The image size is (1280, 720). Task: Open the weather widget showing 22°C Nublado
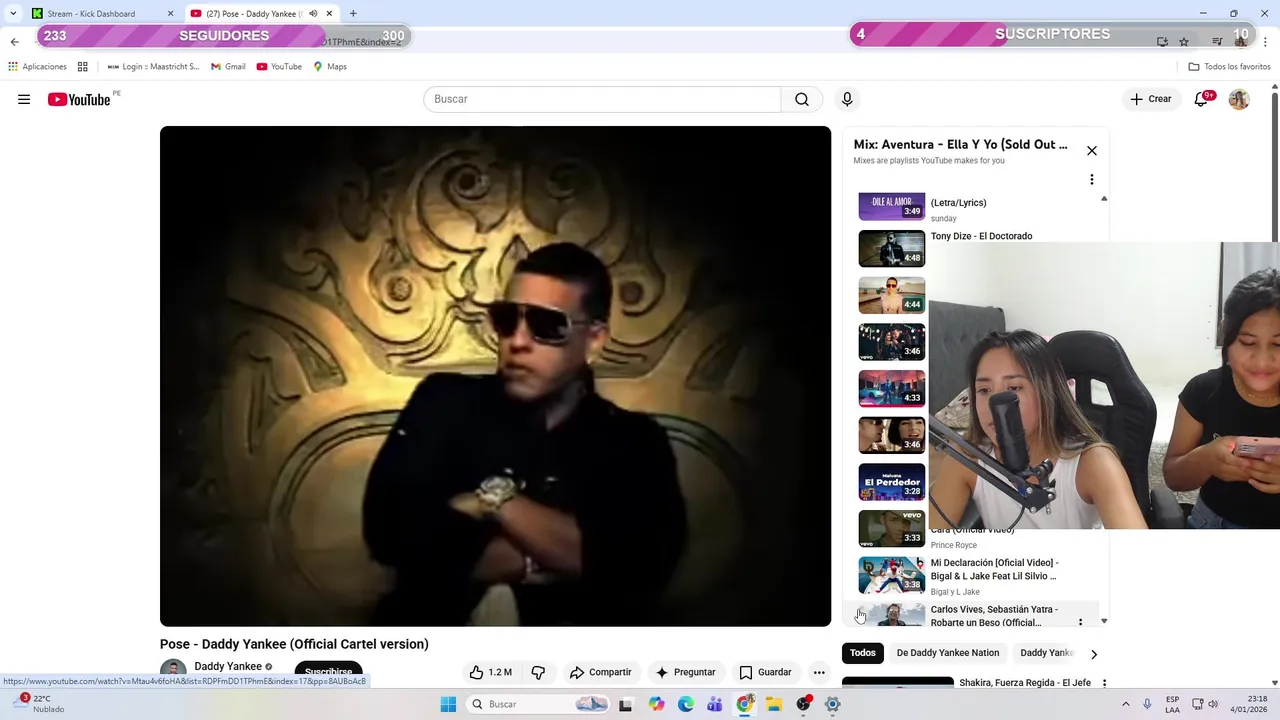click(x=40, y=704)
